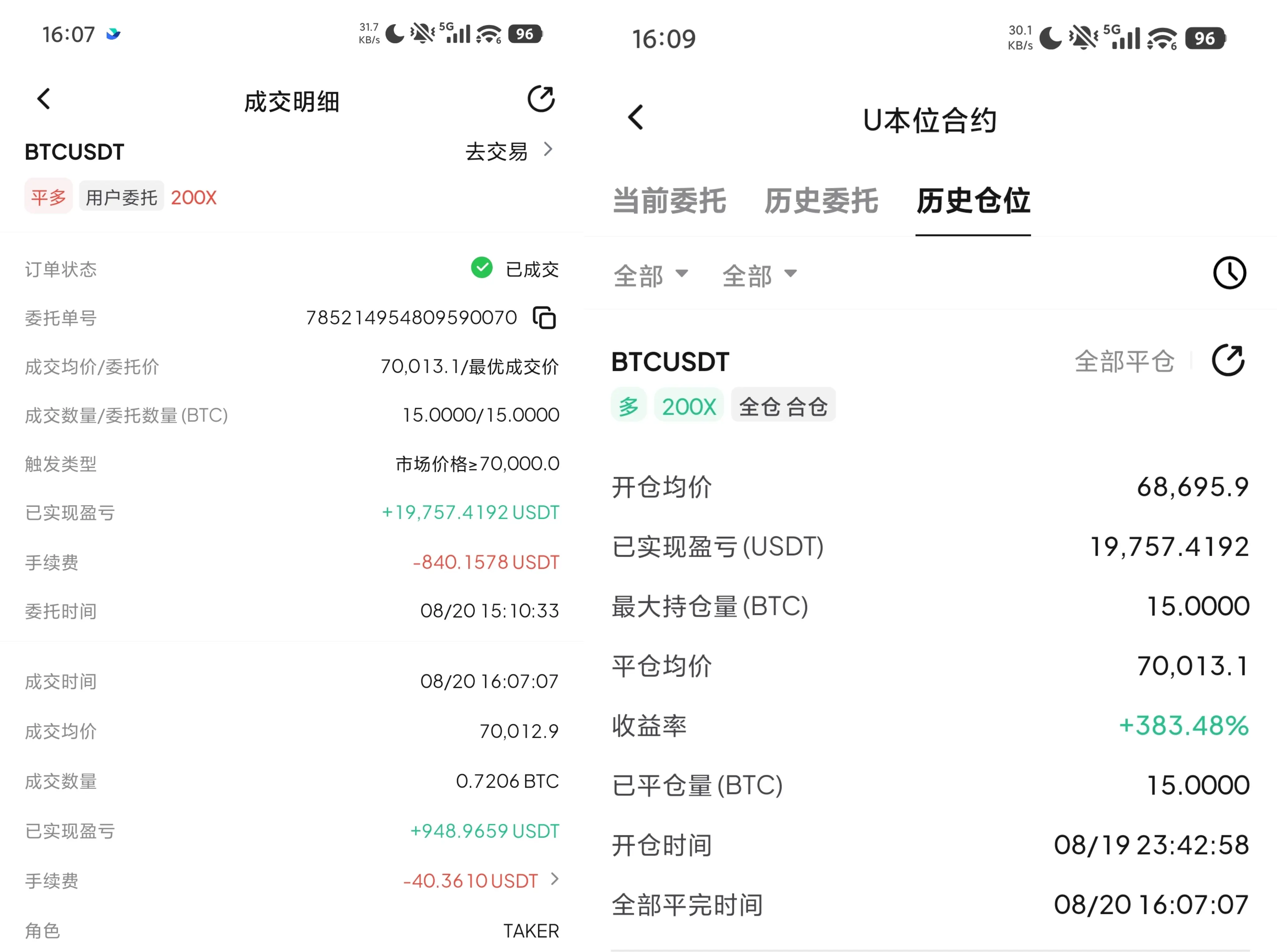Tap the 用户委托 tag
This screenshot has width=1277, height=952.
(x=122, y=196)
